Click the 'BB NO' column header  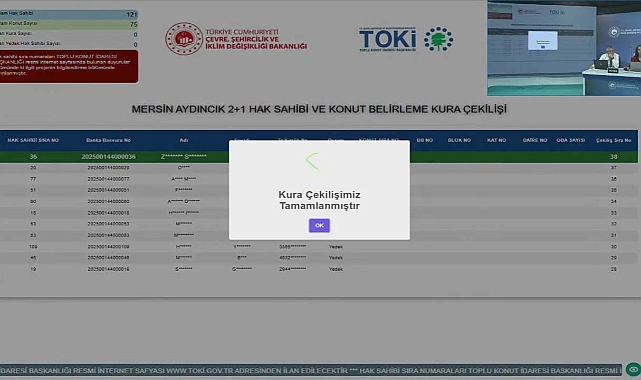click(425, 140)
